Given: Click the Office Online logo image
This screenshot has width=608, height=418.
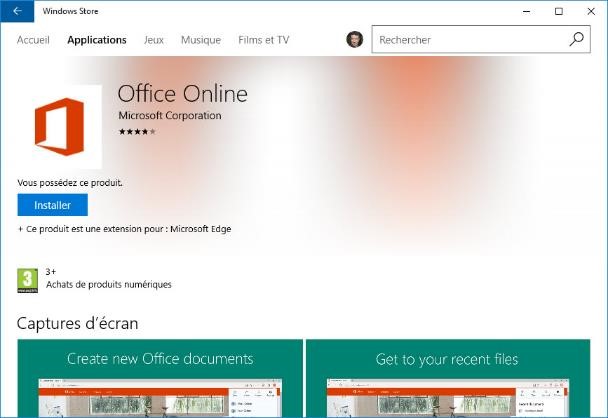Looking at the screenshot, I should (60, 127).
